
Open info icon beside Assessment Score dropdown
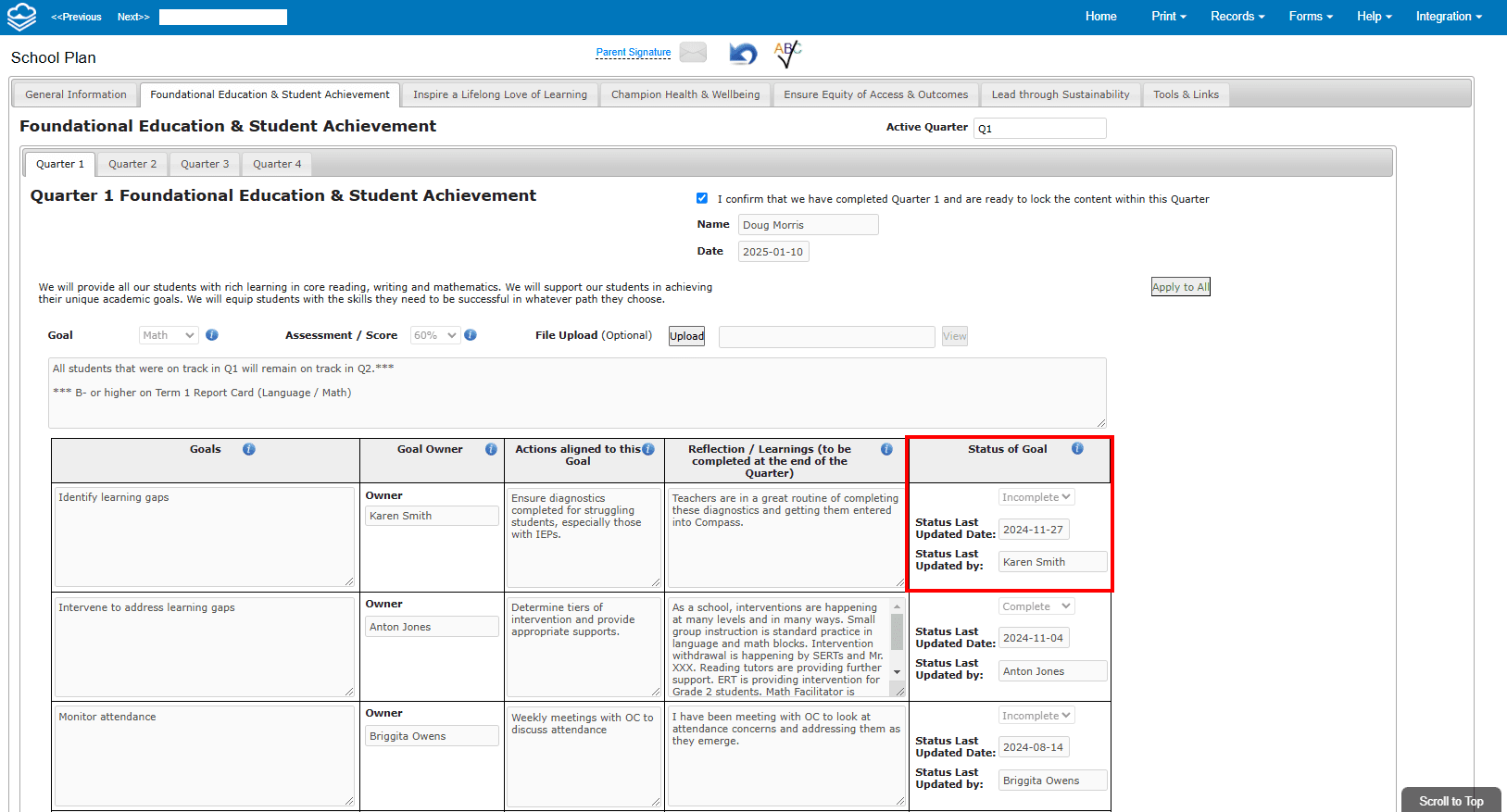pos(471,335)
